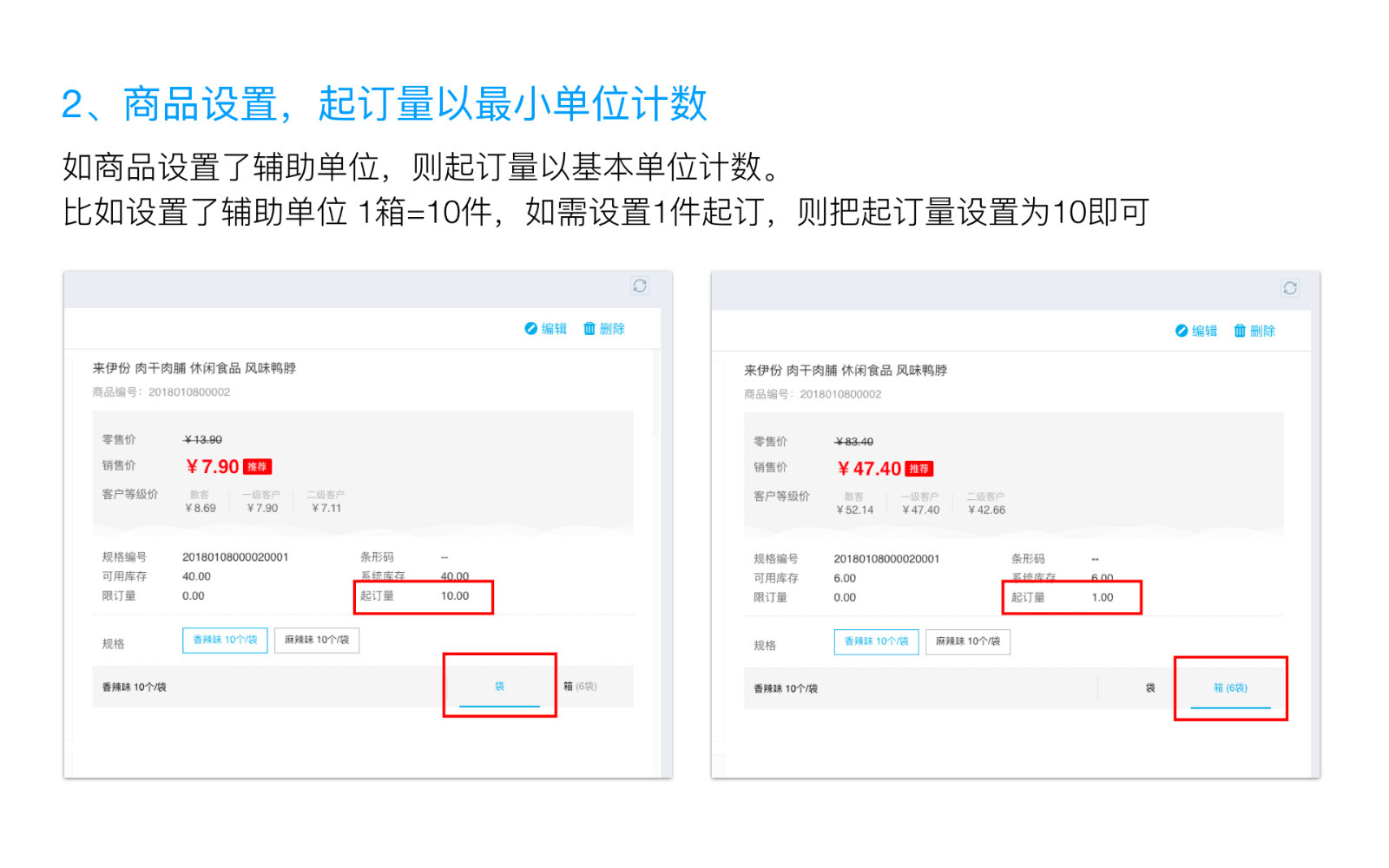Switch to 袋 unit tab in left panel

coord(499,687)
